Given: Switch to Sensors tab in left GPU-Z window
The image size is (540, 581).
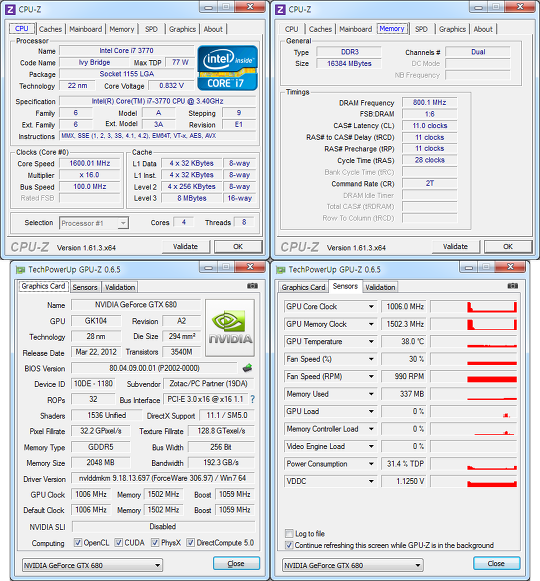Looking at the screenshot, I should click(85, 287).
